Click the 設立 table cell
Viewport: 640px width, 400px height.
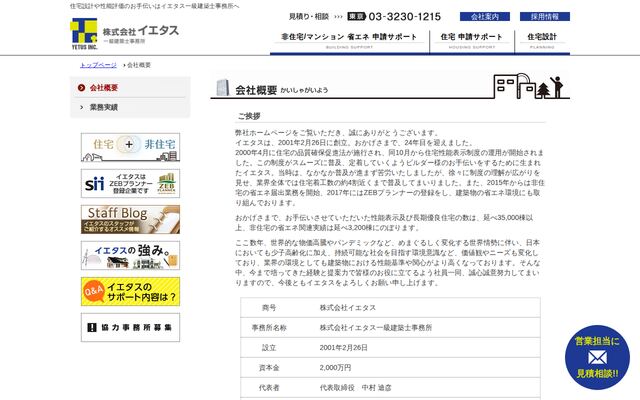(x=269, y=348)
